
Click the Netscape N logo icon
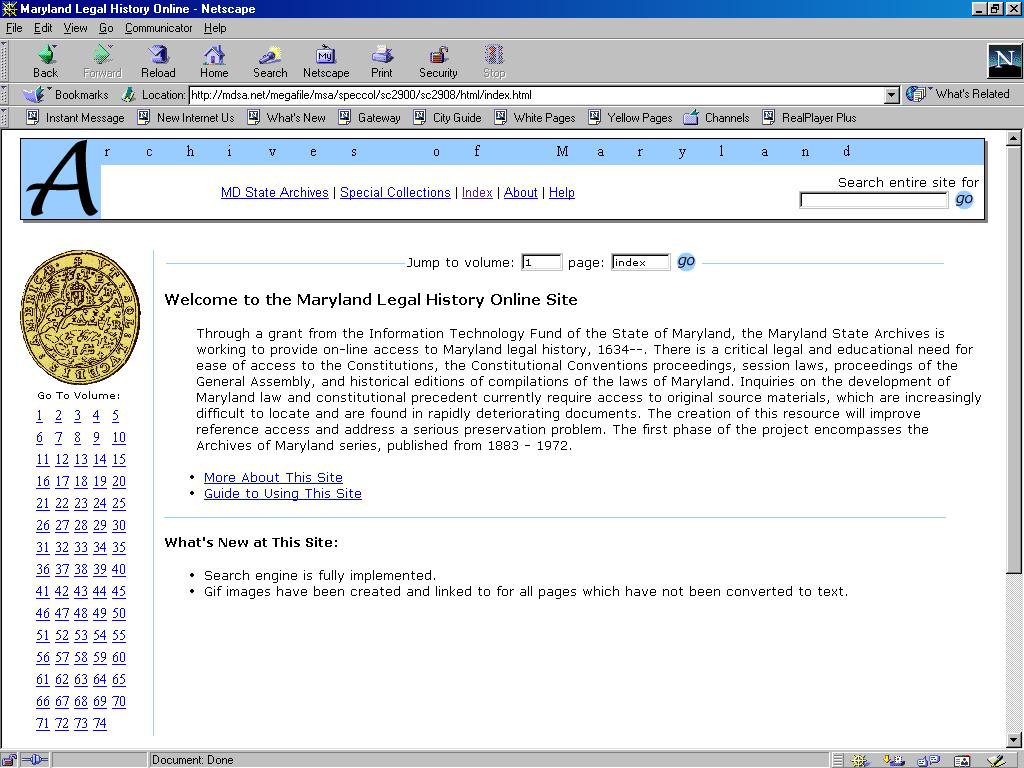[x=1003, y=61]
